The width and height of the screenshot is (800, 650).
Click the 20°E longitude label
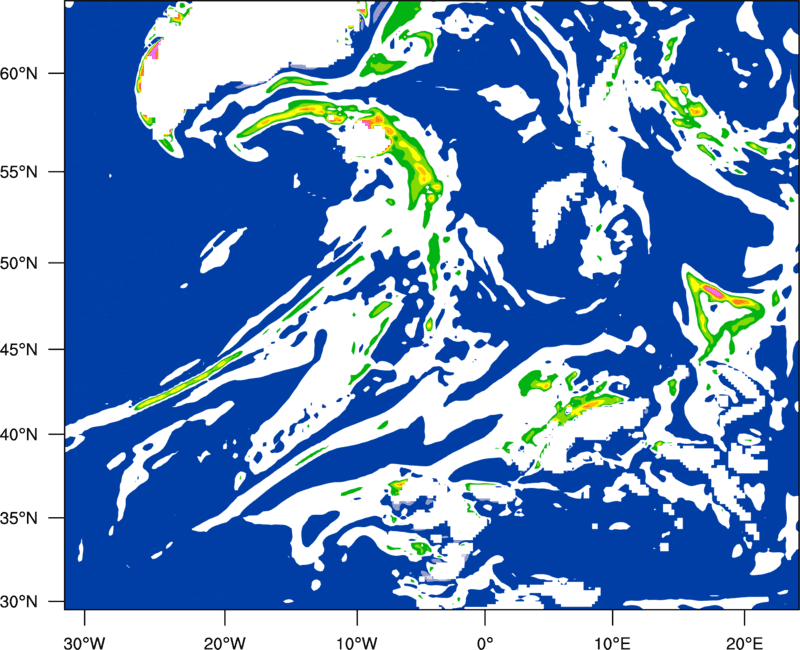point(744,642)
